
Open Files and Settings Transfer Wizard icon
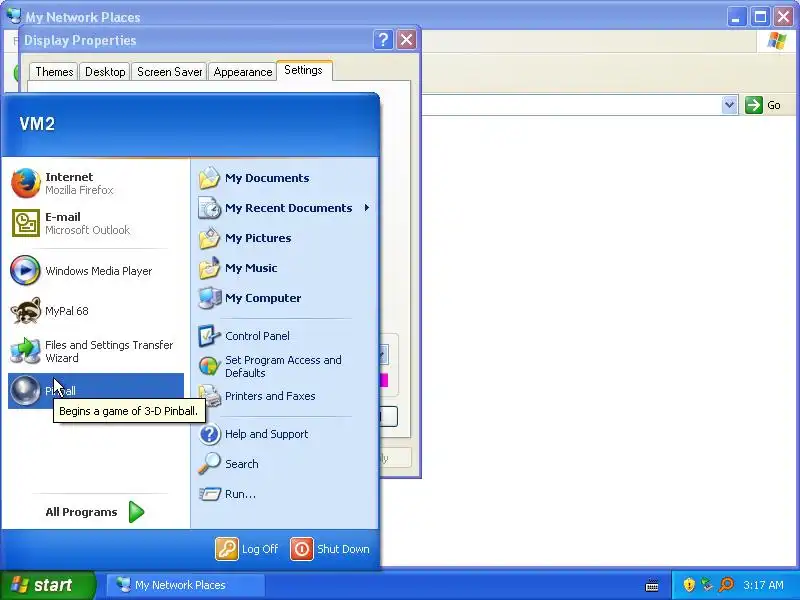25,351
